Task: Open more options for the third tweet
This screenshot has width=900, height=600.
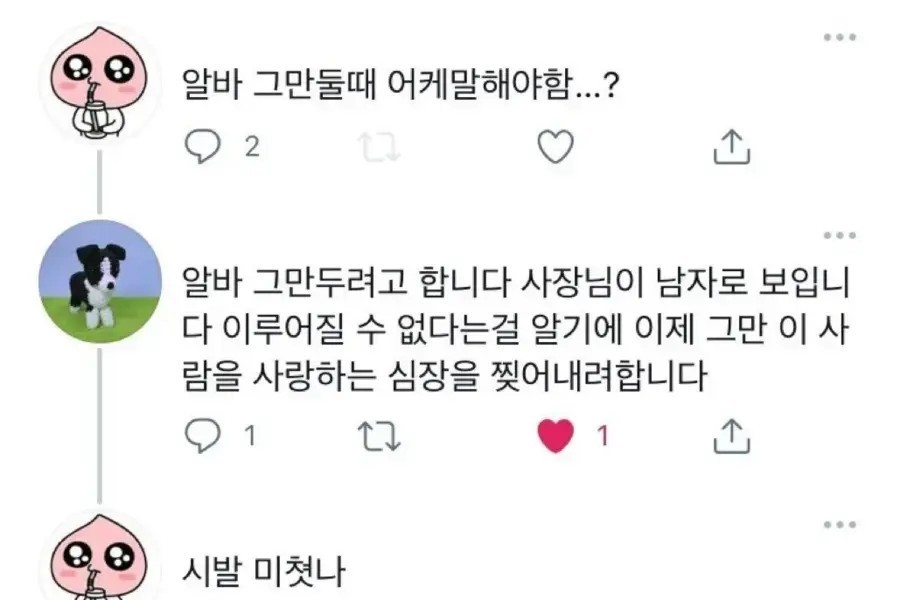Action: click(838, 524)
